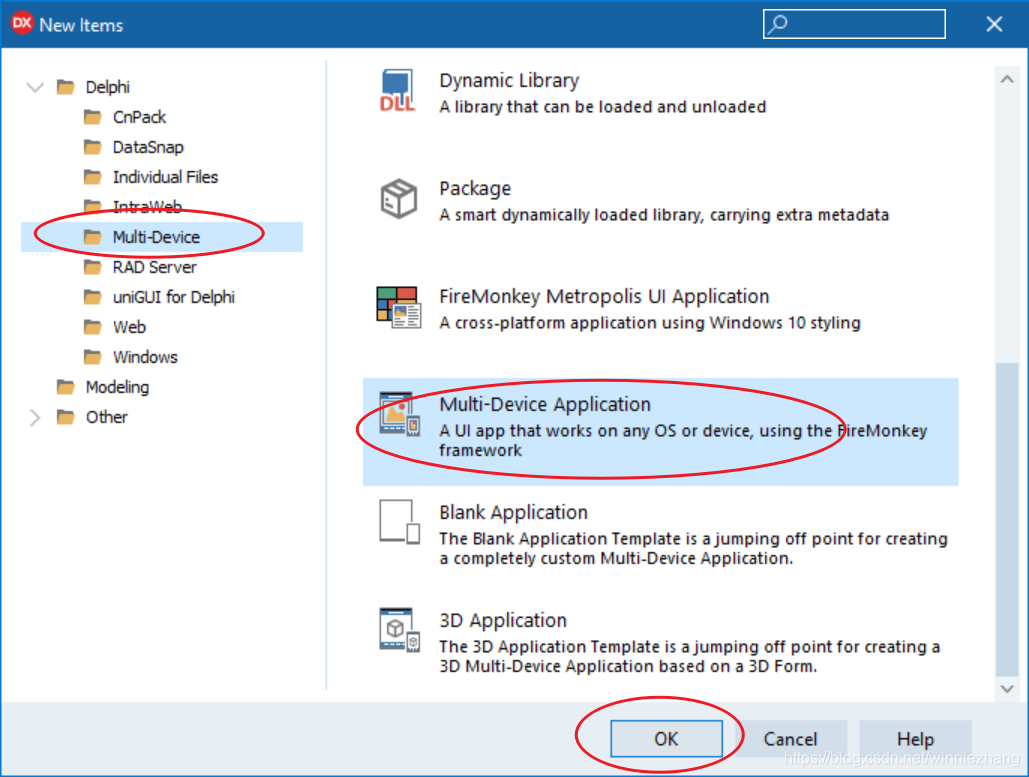Select Web category label
1029x777 pixels.
(x=129, y=327)
